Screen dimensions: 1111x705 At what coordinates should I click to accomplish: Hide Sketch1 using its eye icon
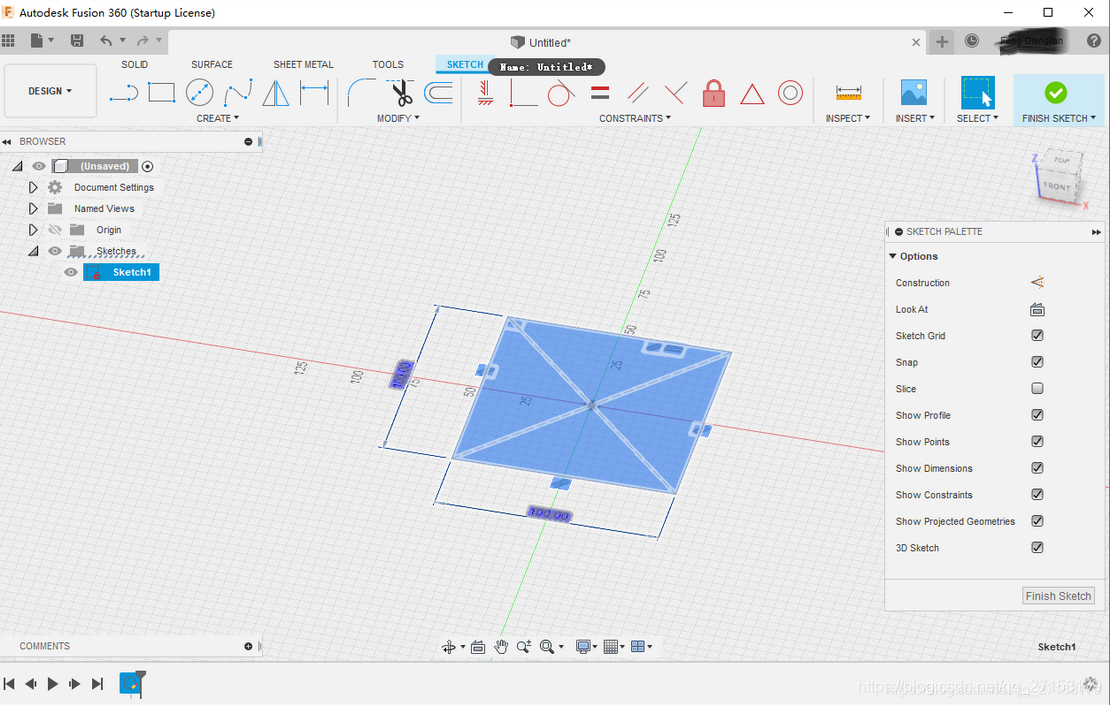[x=71, y=272]
